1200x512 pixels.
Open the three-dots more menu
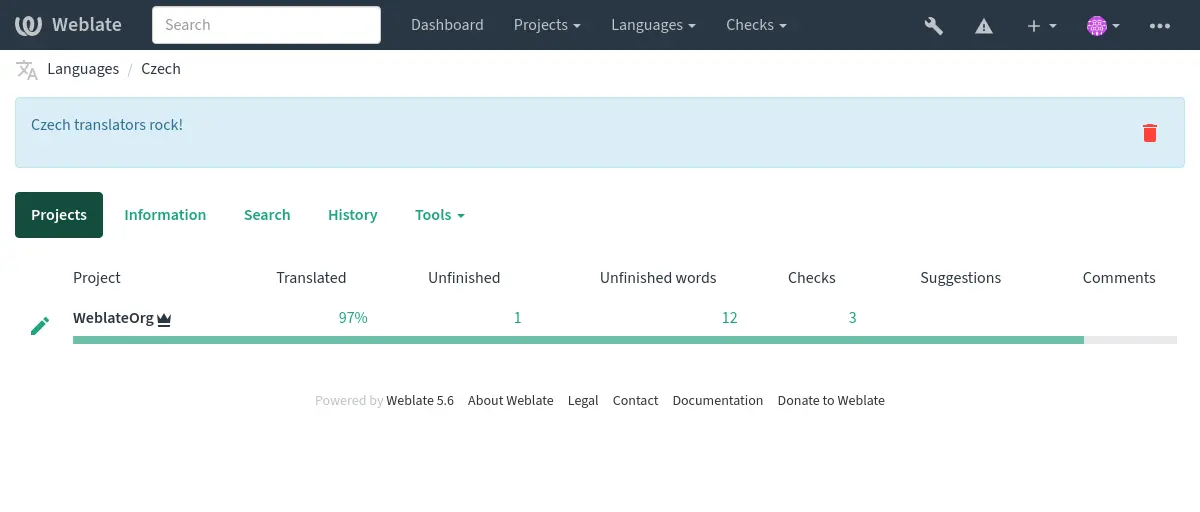click(1160, 26)
